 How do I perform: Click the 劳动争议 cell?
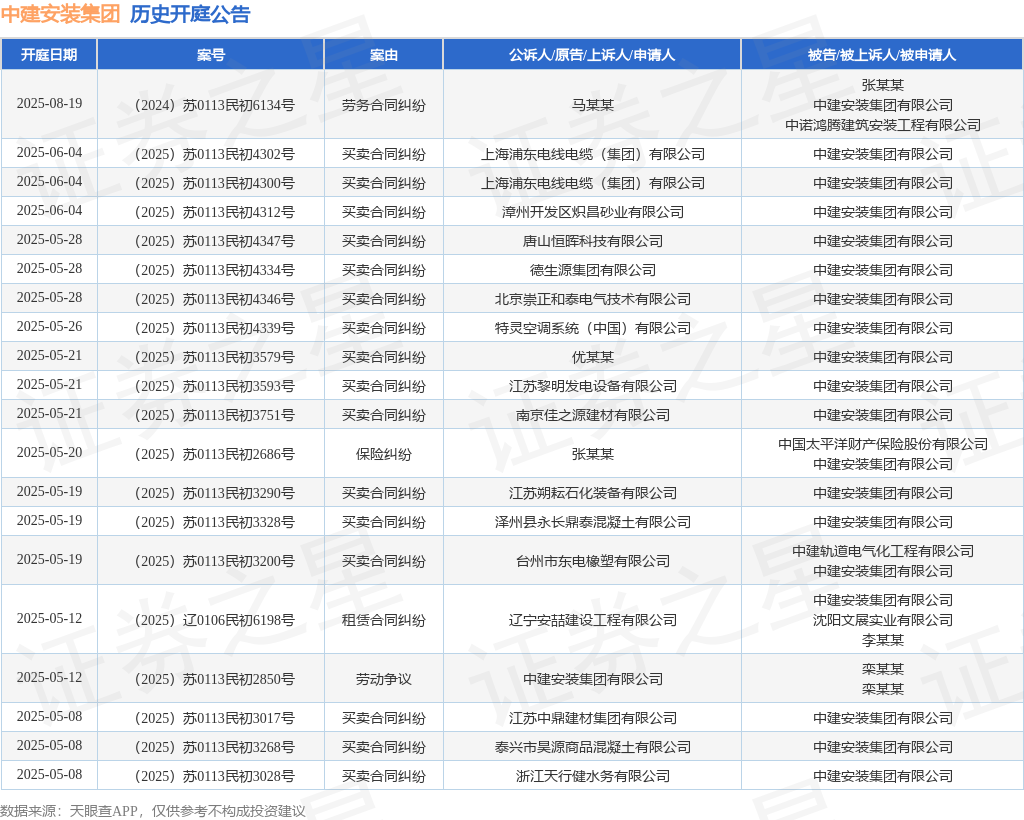tap(383, 679)
